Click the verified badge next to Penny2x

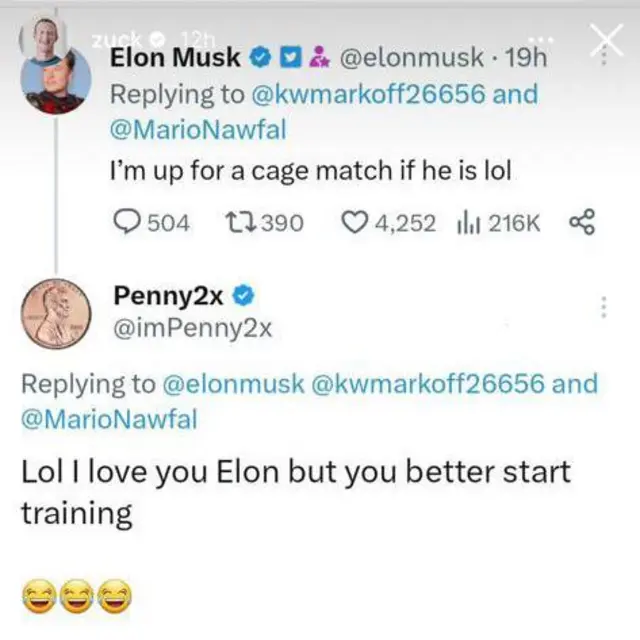point(242,295)
